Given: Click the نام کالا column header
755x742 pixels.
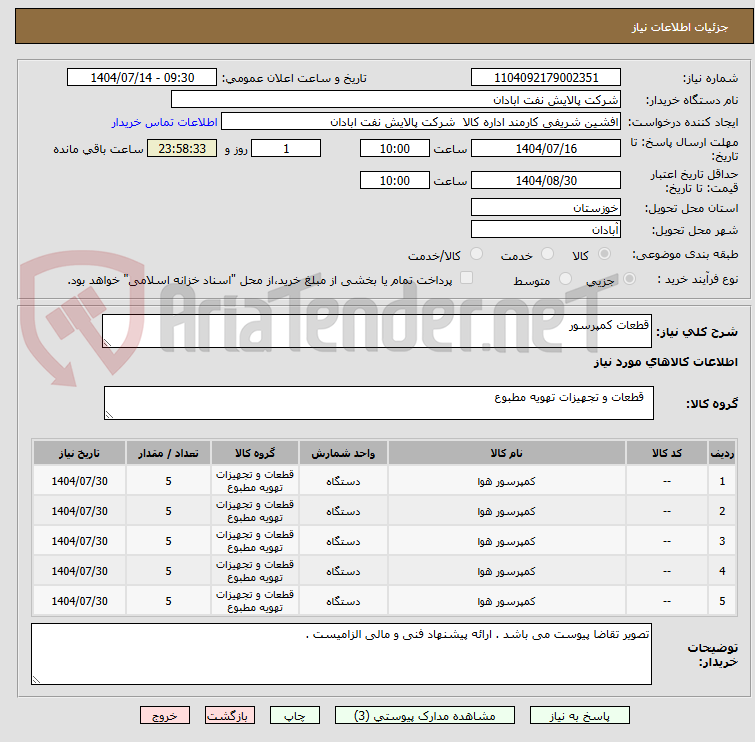Looking at the screenshot, I should [x=507, y=453].
